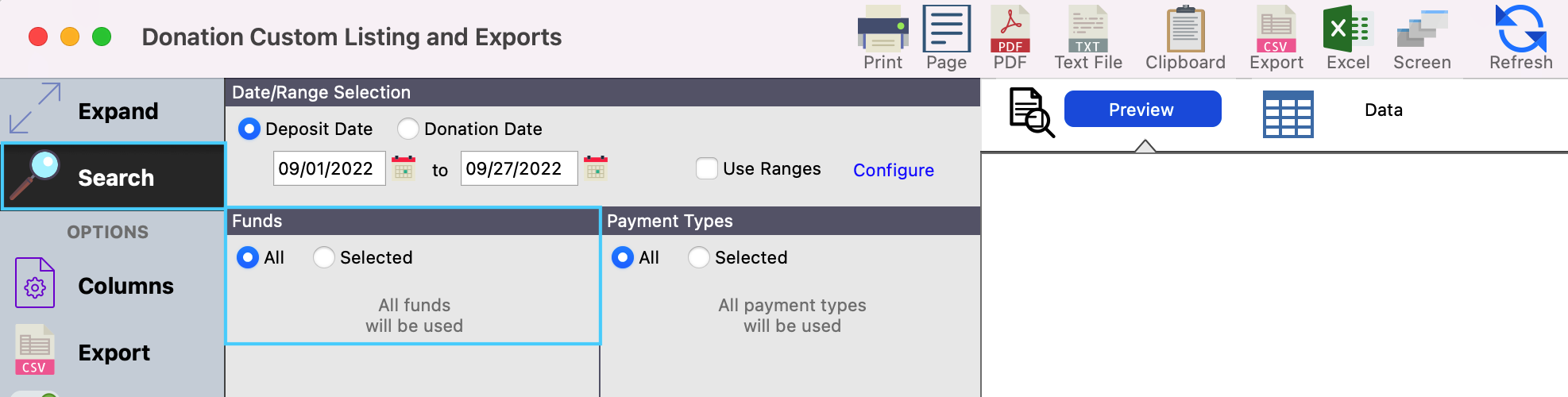The height and width of the screenshot is (397, 1568).
Task: Open the start date calendar picker
Action: pos(404,168)
